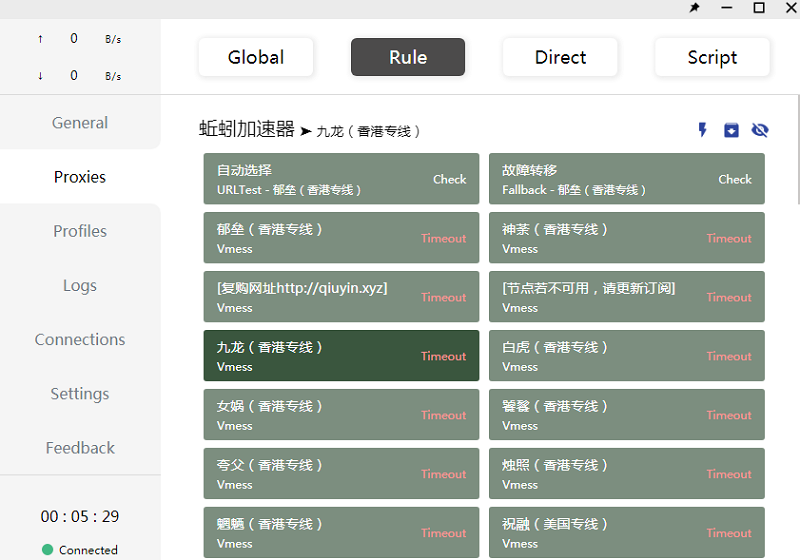This screenshot has height=560, width=800.
Task: Click the download speed readout
Action: [x=80, y=76]
